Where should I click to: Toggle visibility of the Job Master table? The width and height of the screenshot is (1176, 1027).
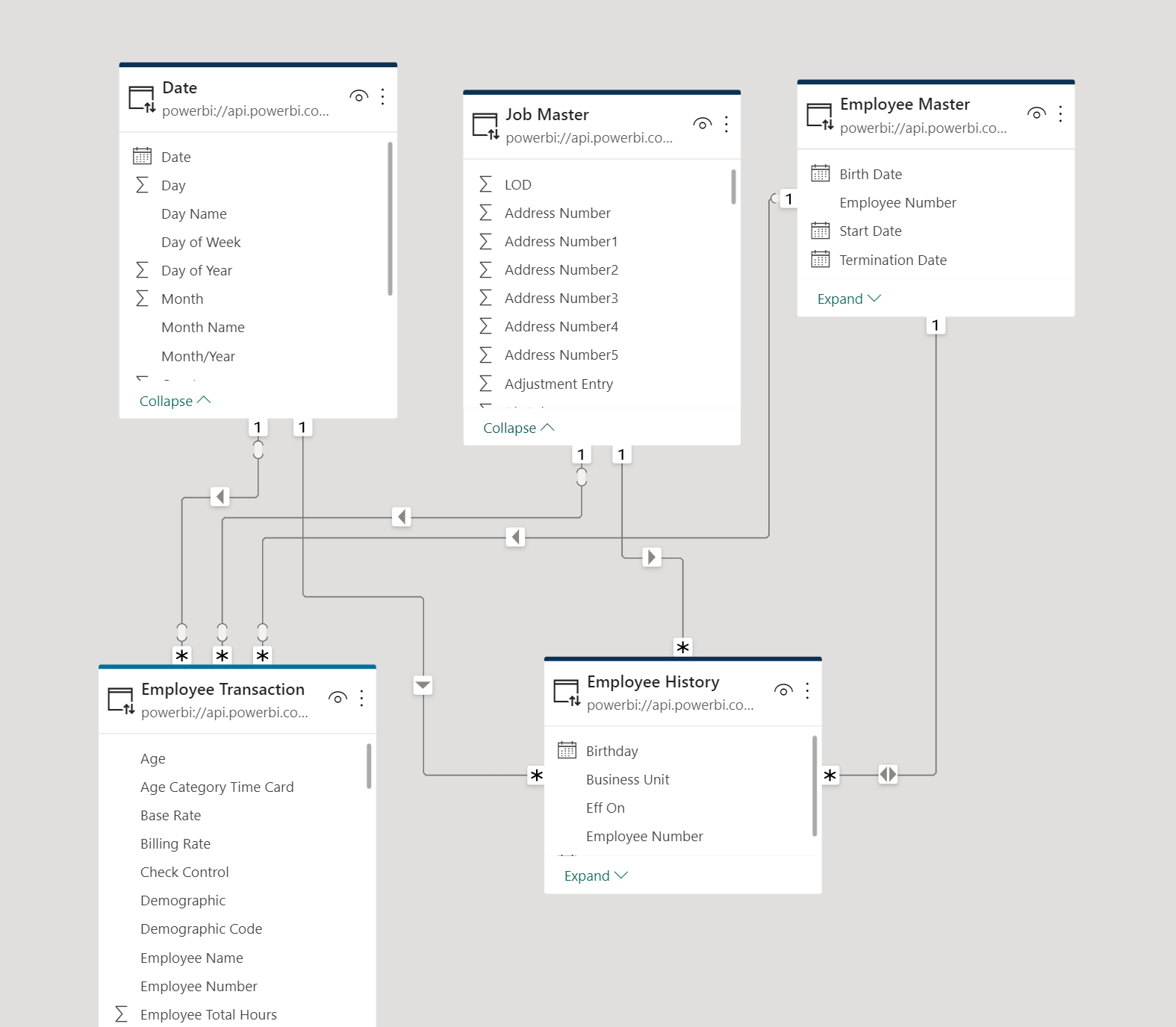pyautogui.click(x=703, y=124)
